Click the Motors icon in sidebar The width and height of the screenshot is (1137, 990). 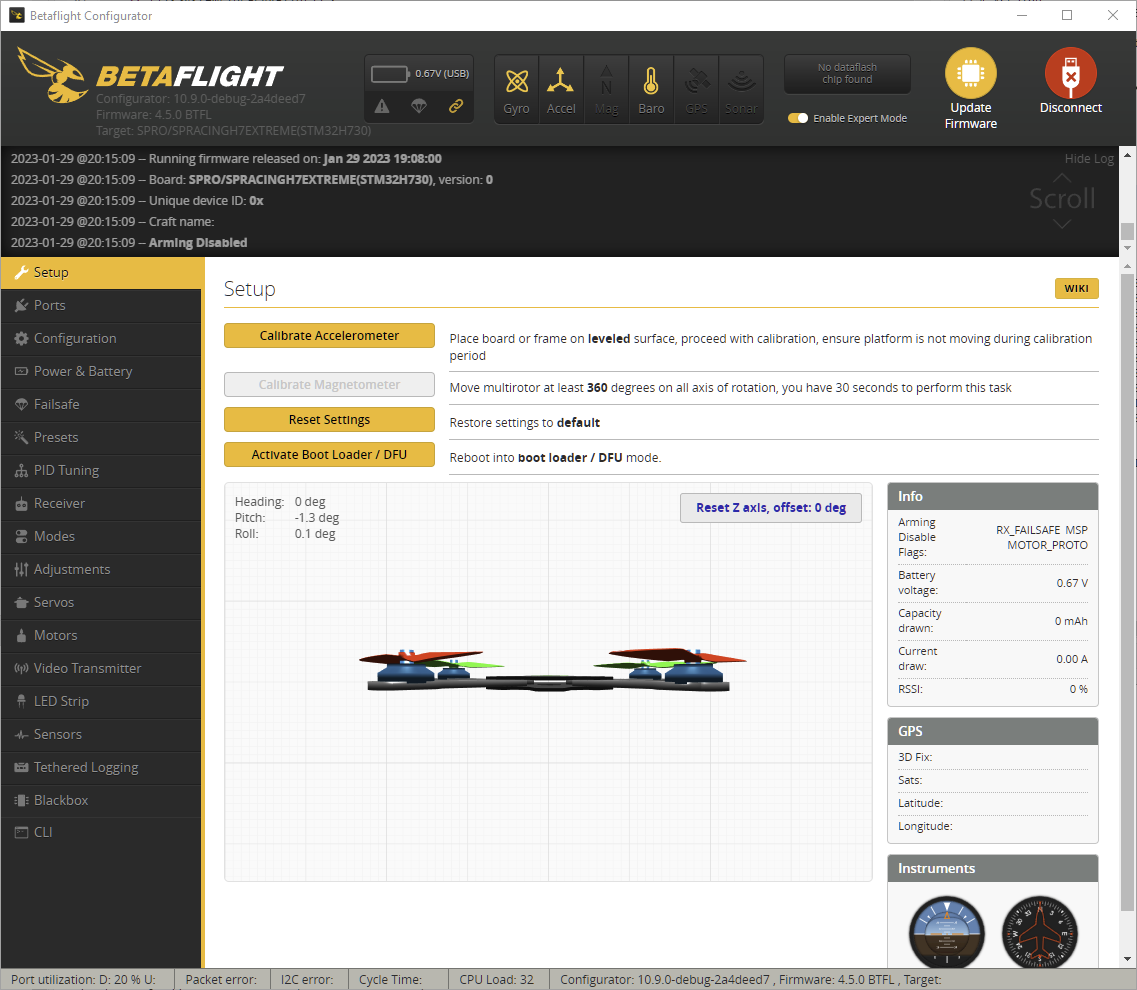click(x=21, y=635)
